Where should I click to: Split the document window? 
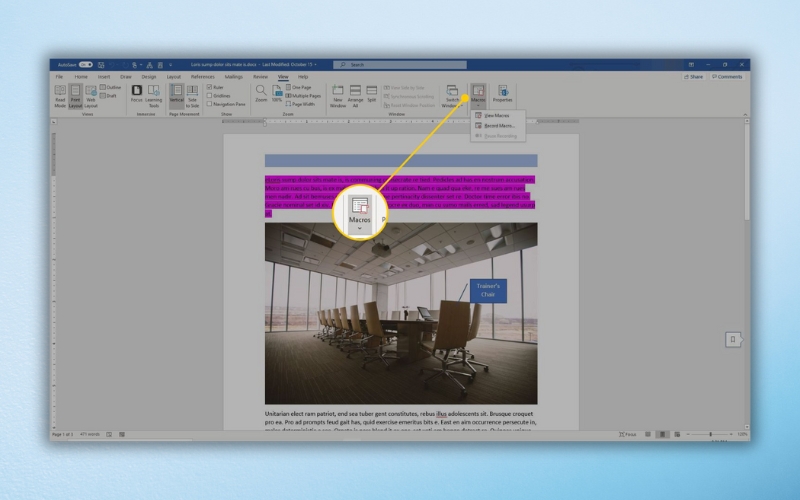372,94
